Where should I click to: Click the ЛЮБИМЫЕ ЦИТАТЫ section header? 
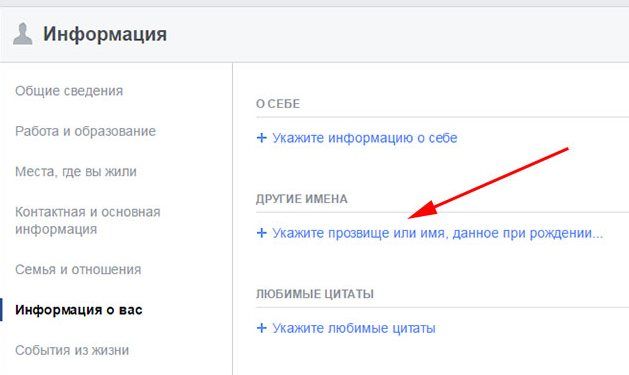[315, 294]
